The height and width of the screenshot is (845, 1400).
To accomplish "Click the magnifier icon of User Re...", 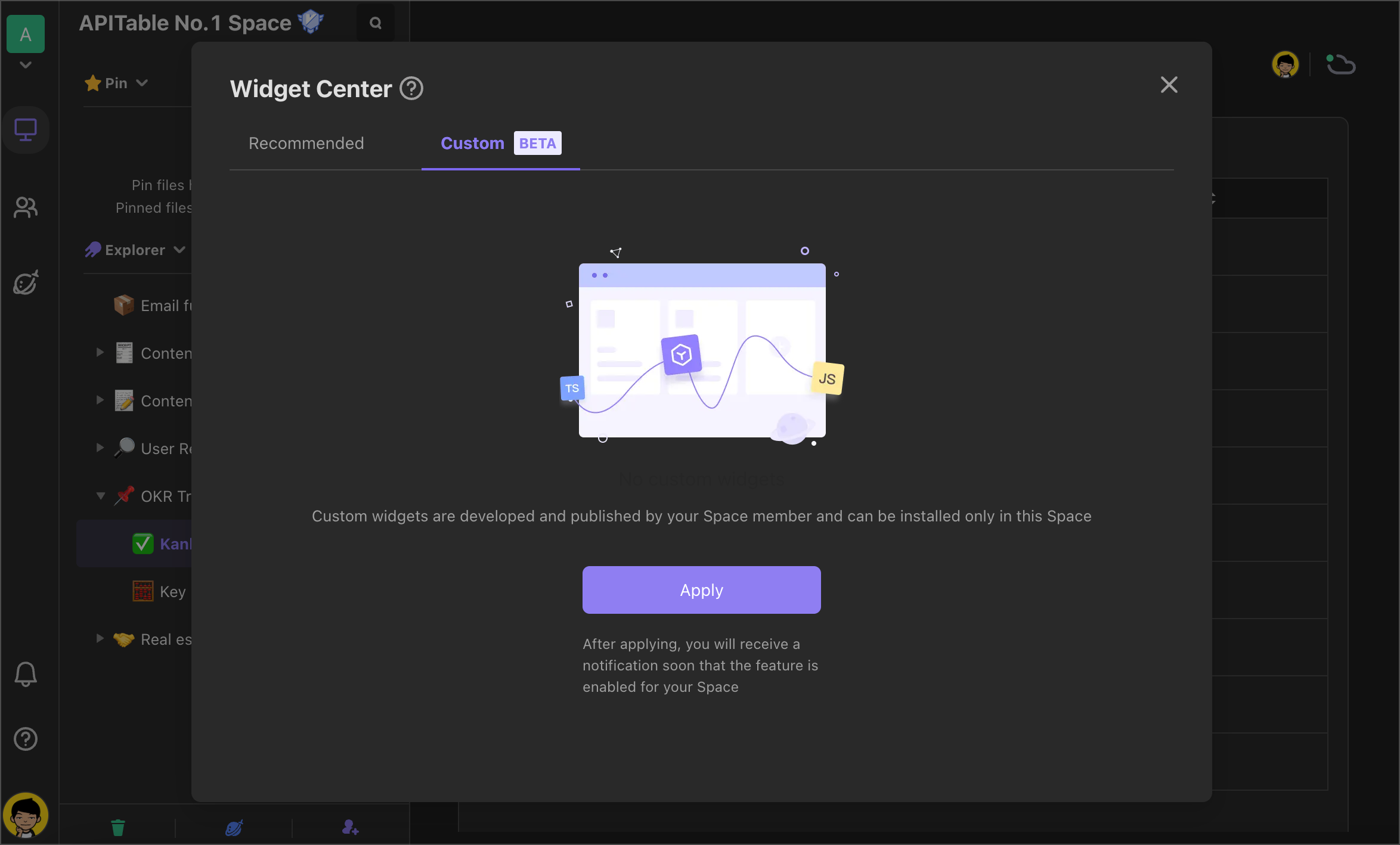I will tap(124, 448).
